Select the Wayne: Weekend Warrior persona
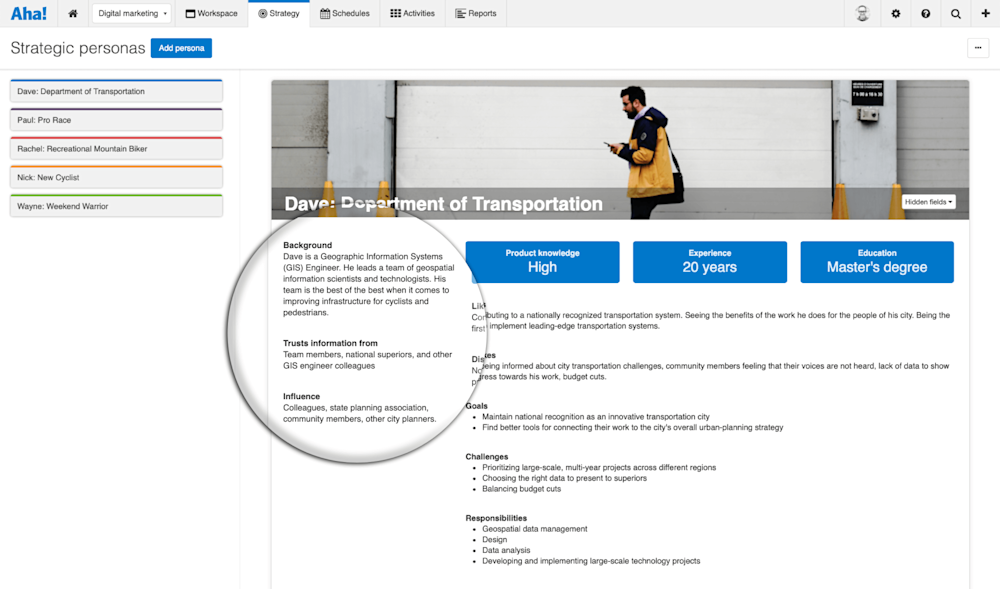 (116, 205)
